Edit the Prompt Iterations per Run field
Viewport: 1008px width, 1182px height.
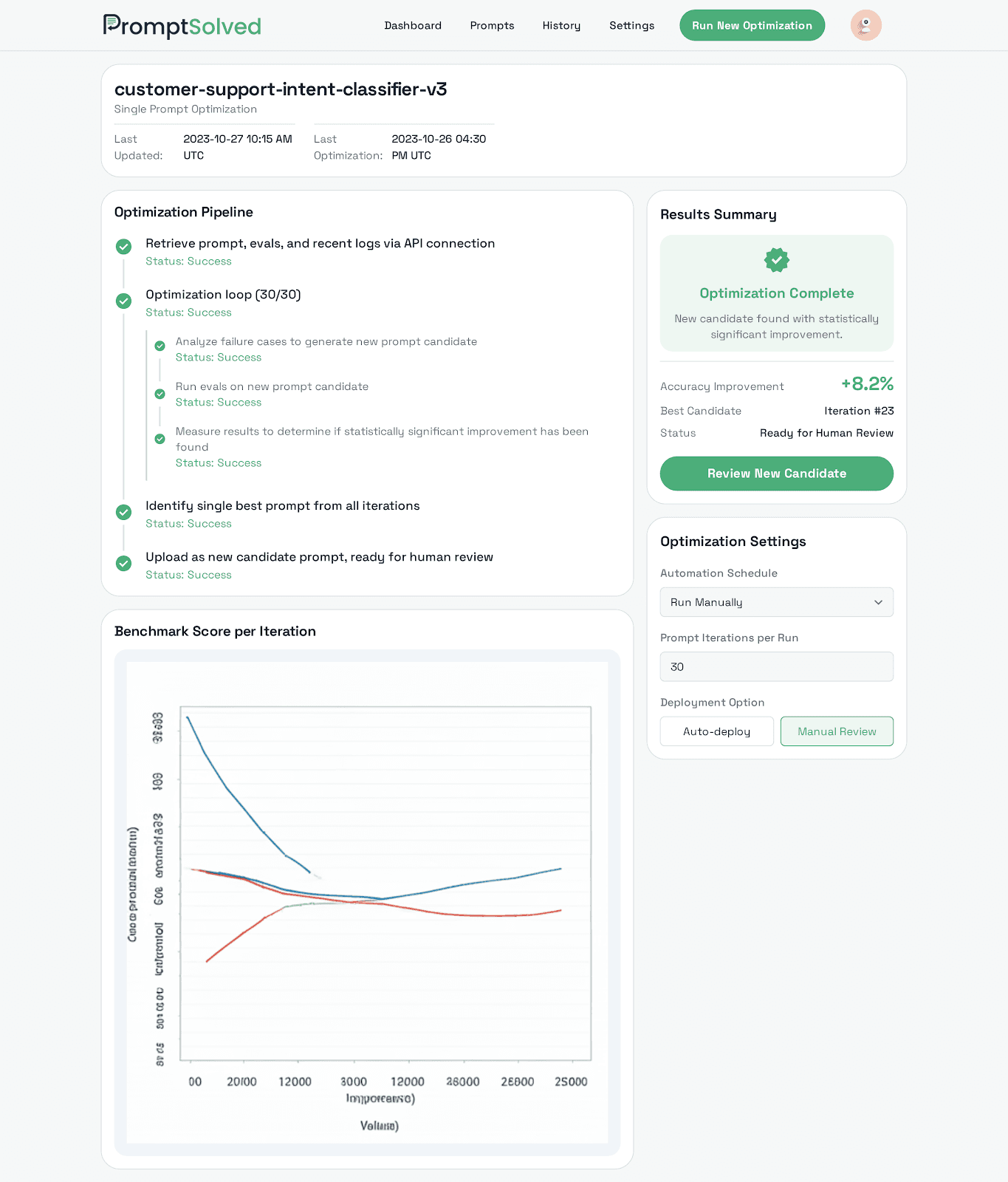click(x=775, y=666)
